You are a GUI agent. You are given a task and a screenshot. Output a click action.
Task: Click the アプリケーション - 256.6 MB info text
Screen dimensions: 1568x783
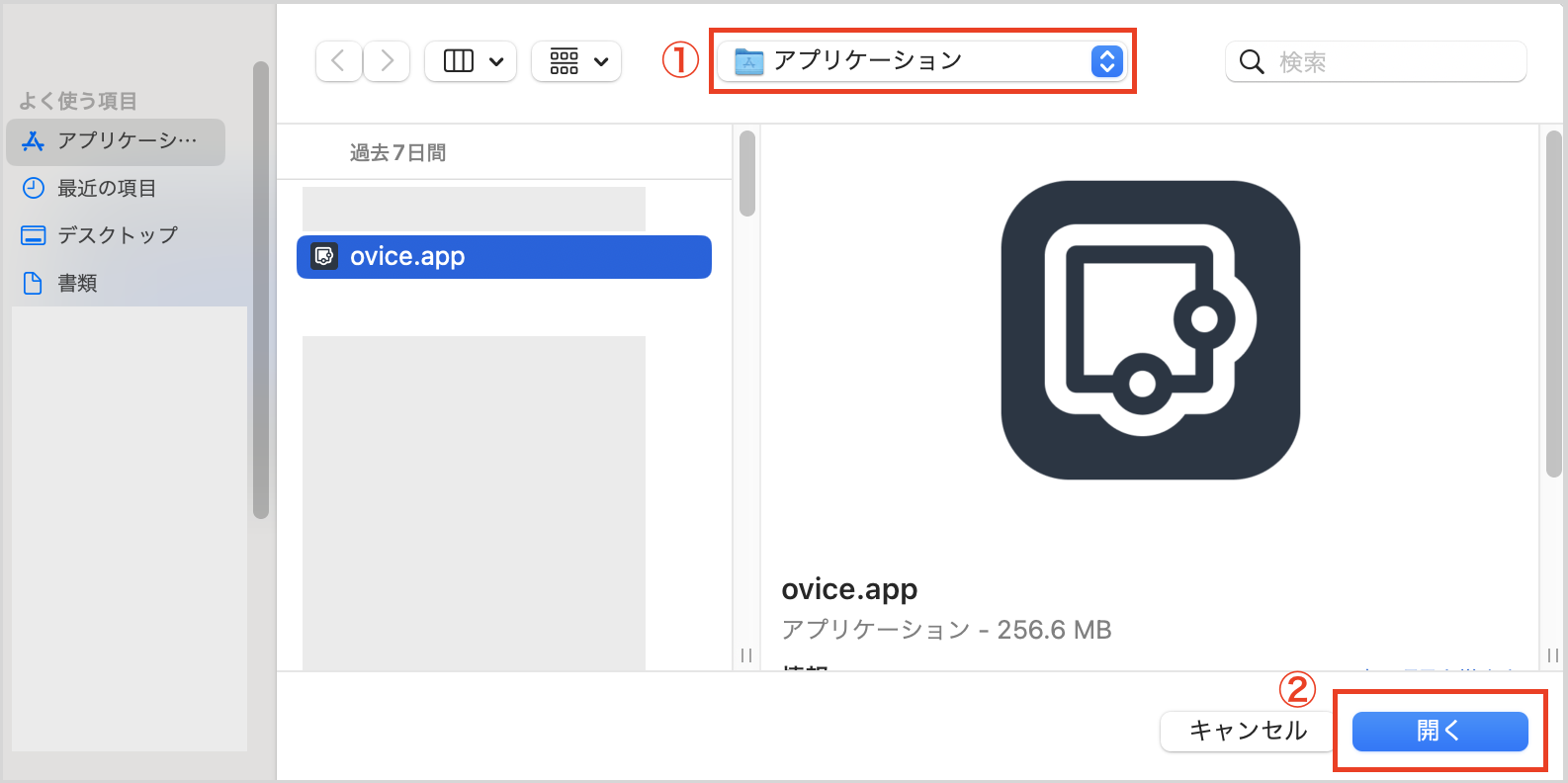pyautogui.click(x=946, y=630)
